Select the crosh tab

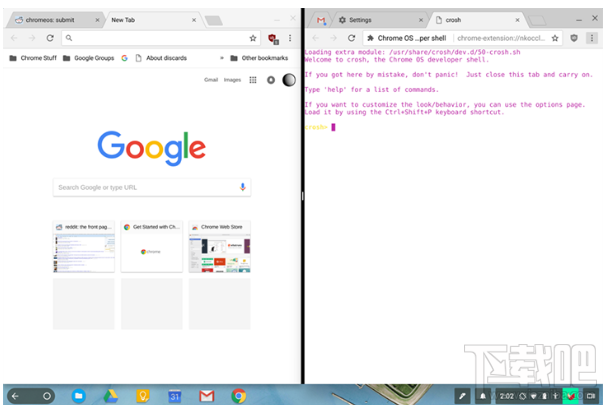tap(476, 20)
